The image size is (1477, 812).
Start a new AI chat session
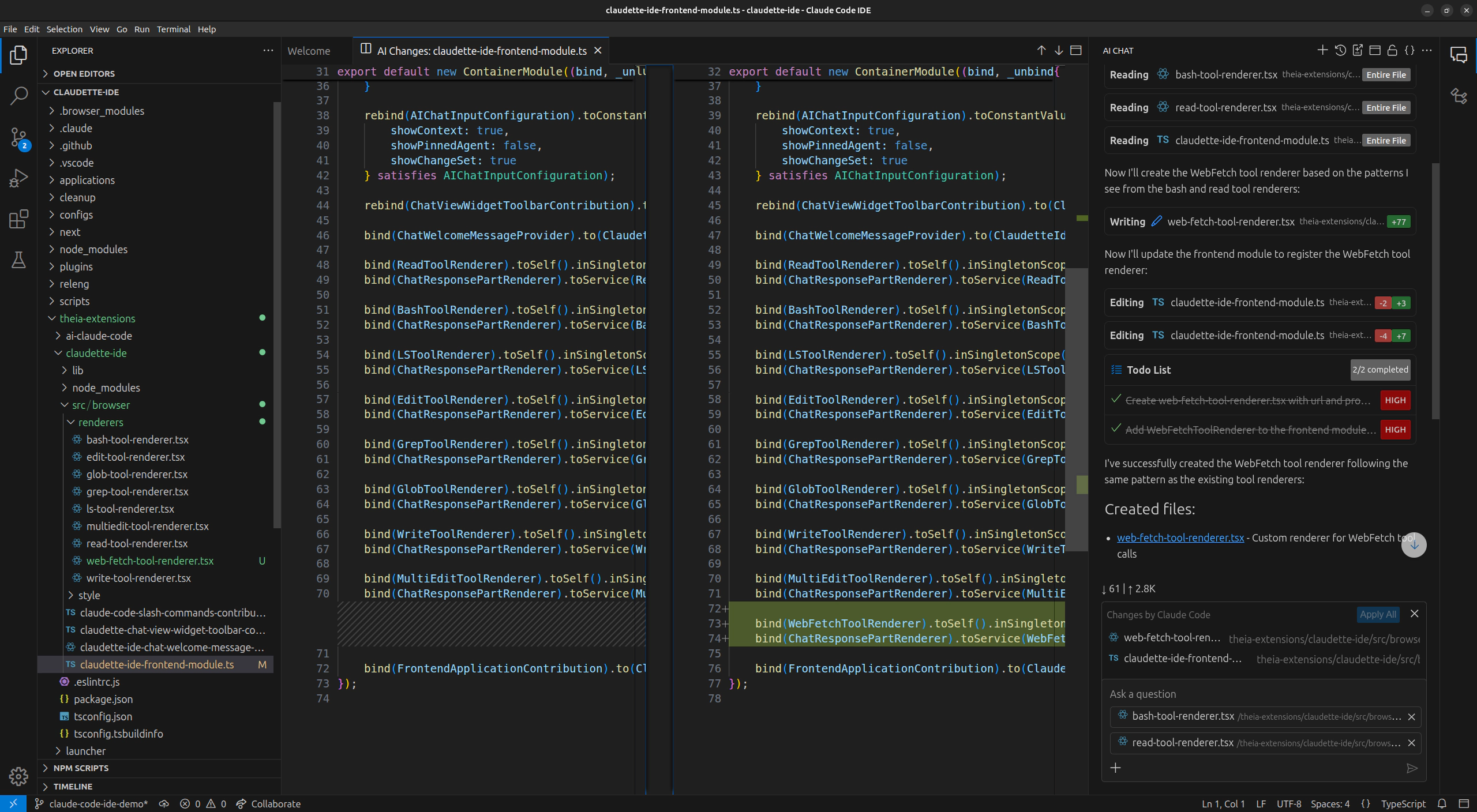point(1322,50)
